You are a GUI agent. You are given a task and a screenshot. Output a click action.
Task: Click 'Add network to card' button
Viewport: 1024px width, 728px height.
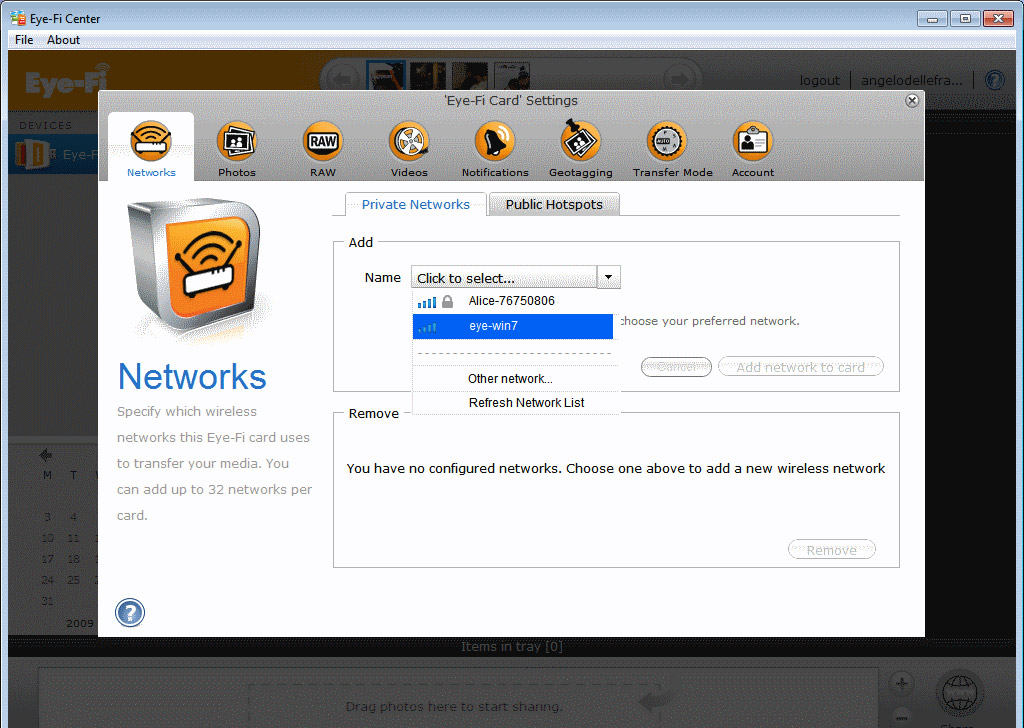coord(801,367)
